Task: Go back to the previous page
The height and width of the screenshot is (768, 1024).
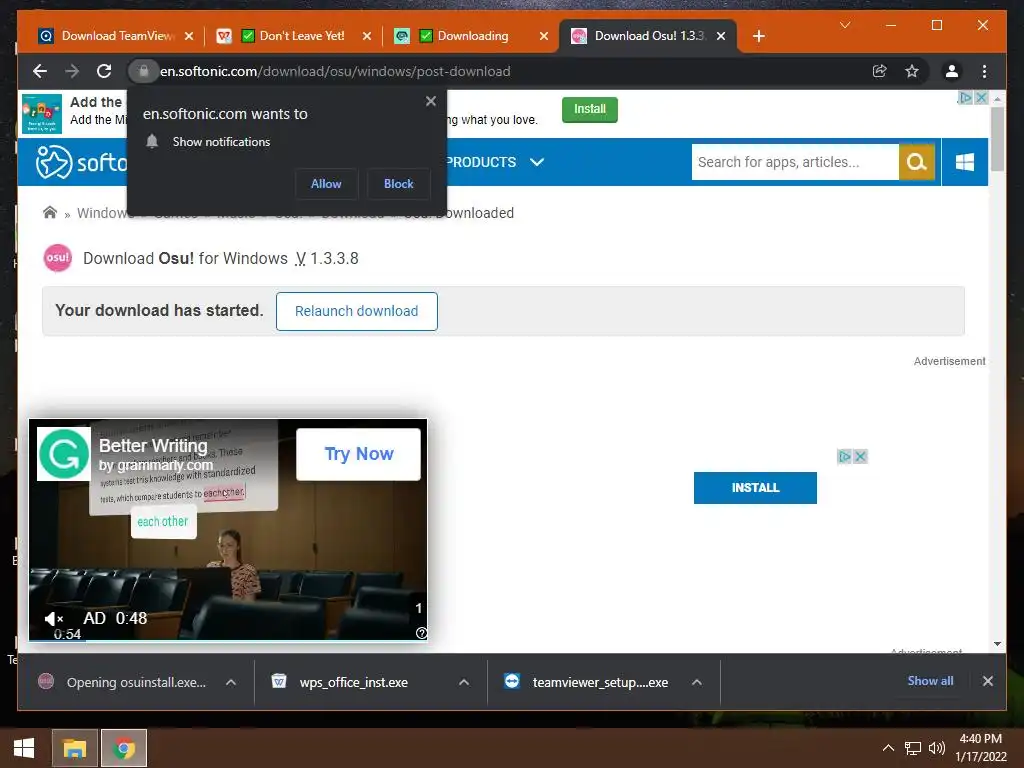Action: [x=40, y=71]
